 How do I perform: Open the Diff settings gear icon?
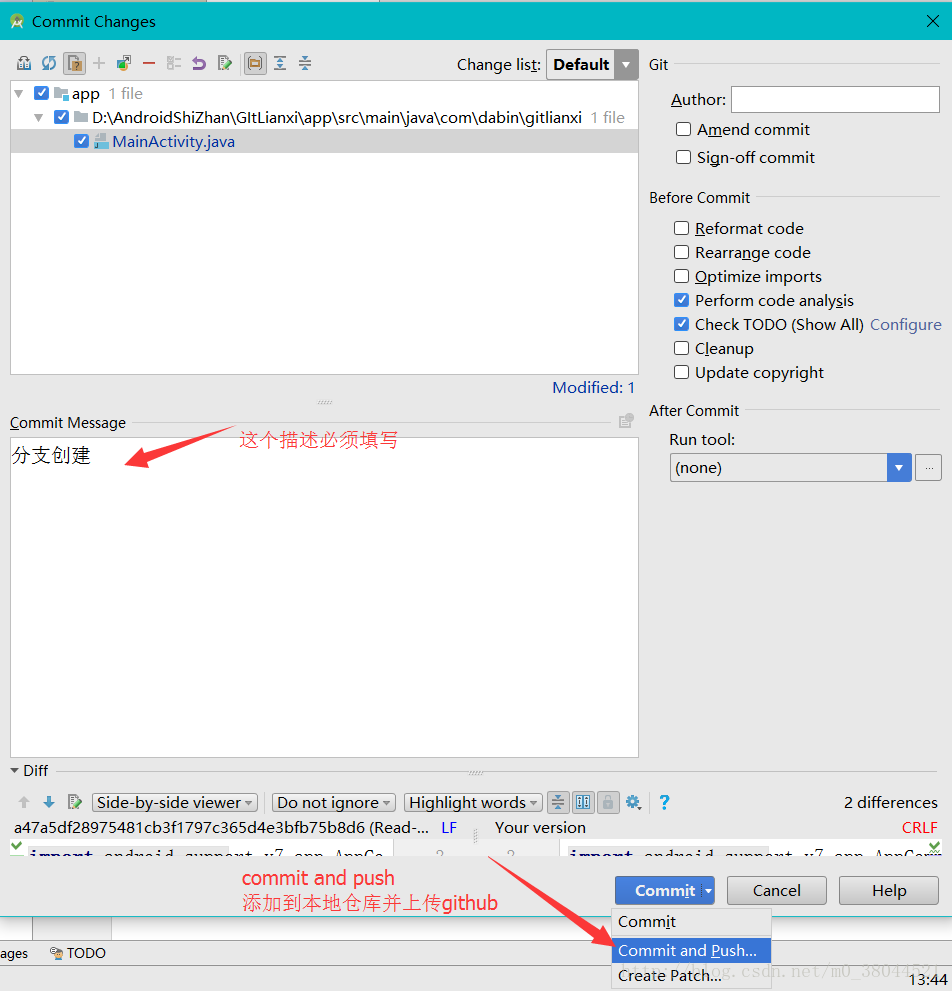[633, 802]
